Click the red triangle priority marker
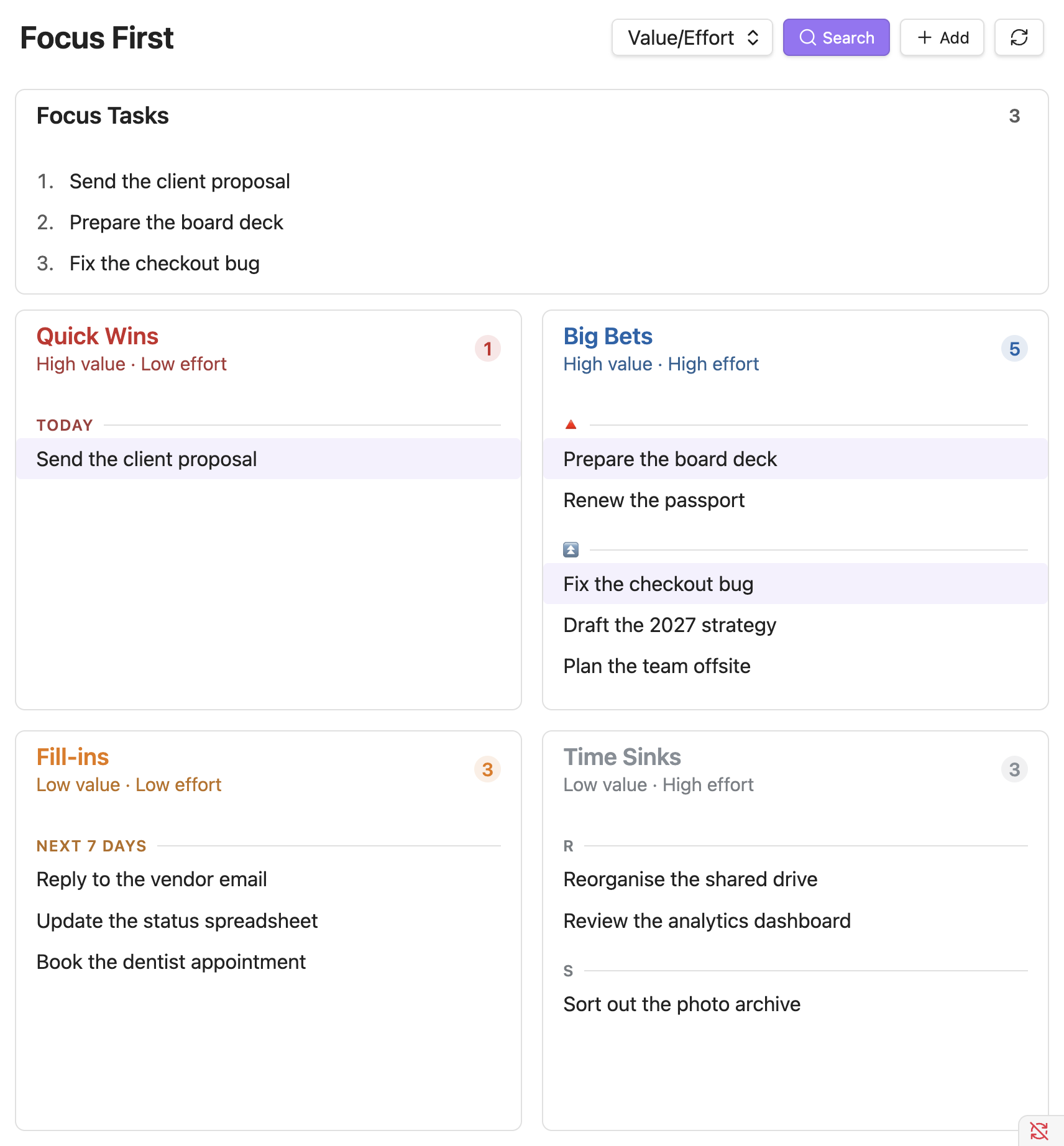Screen dimensions: 1064x1146 [571, 424]
